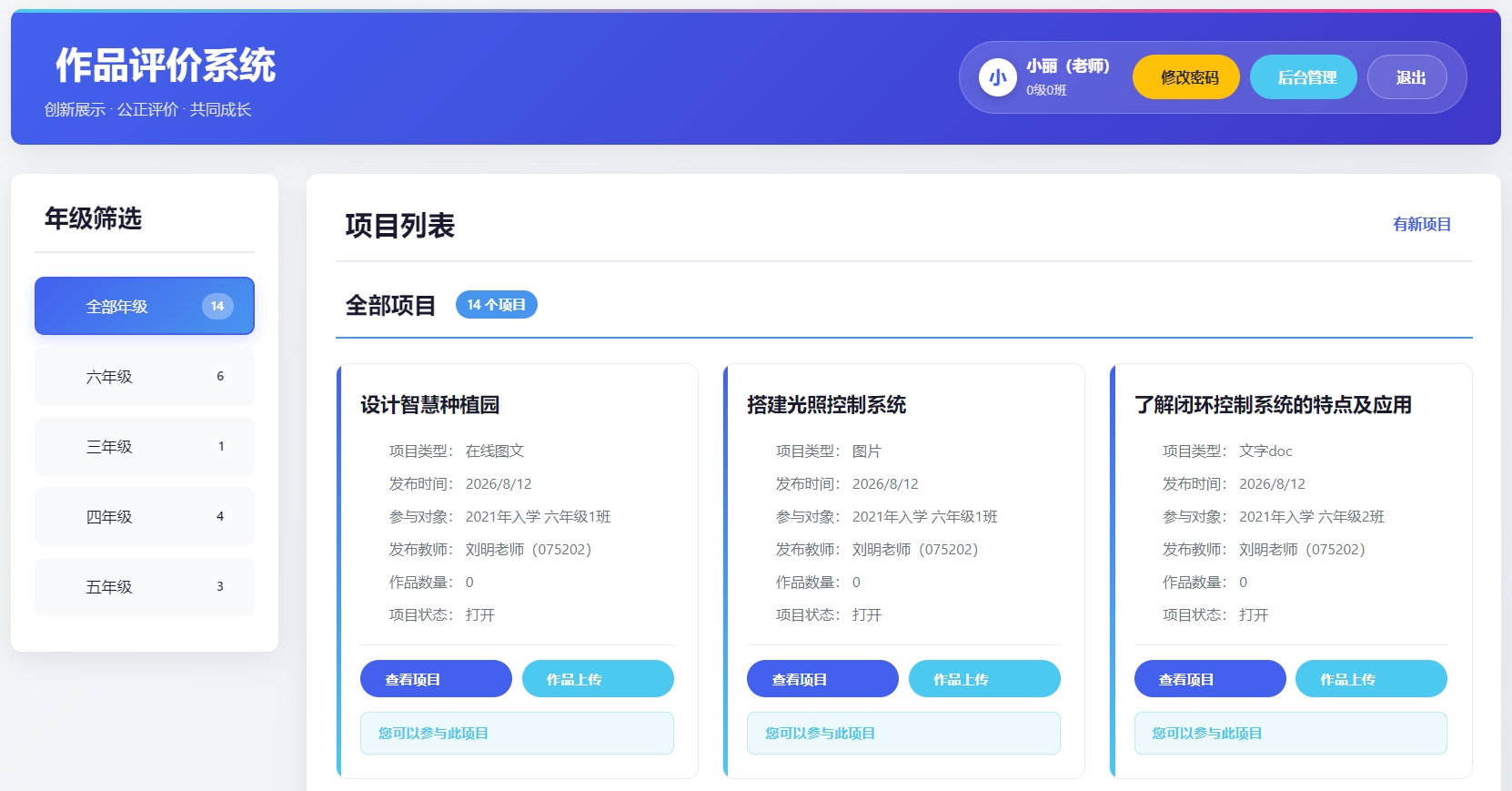View the 搭建光照控制系统 project via 查看项目

[822, 679]
